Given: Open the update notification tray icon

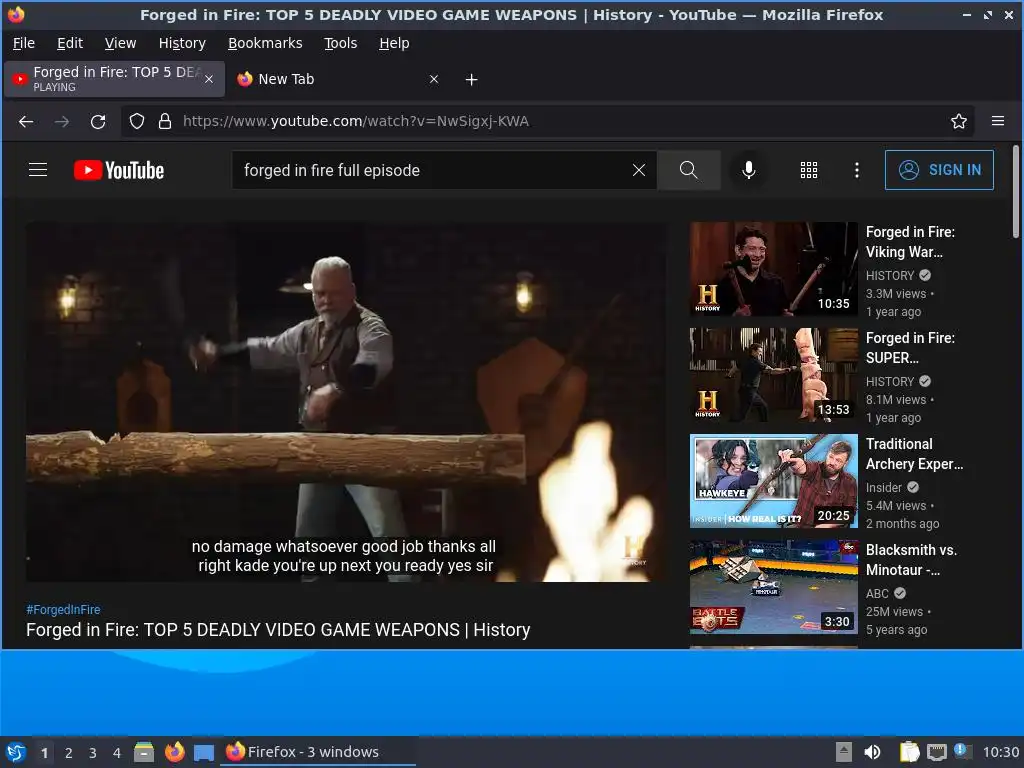Looking at the screenshot, I should (963, 751).
